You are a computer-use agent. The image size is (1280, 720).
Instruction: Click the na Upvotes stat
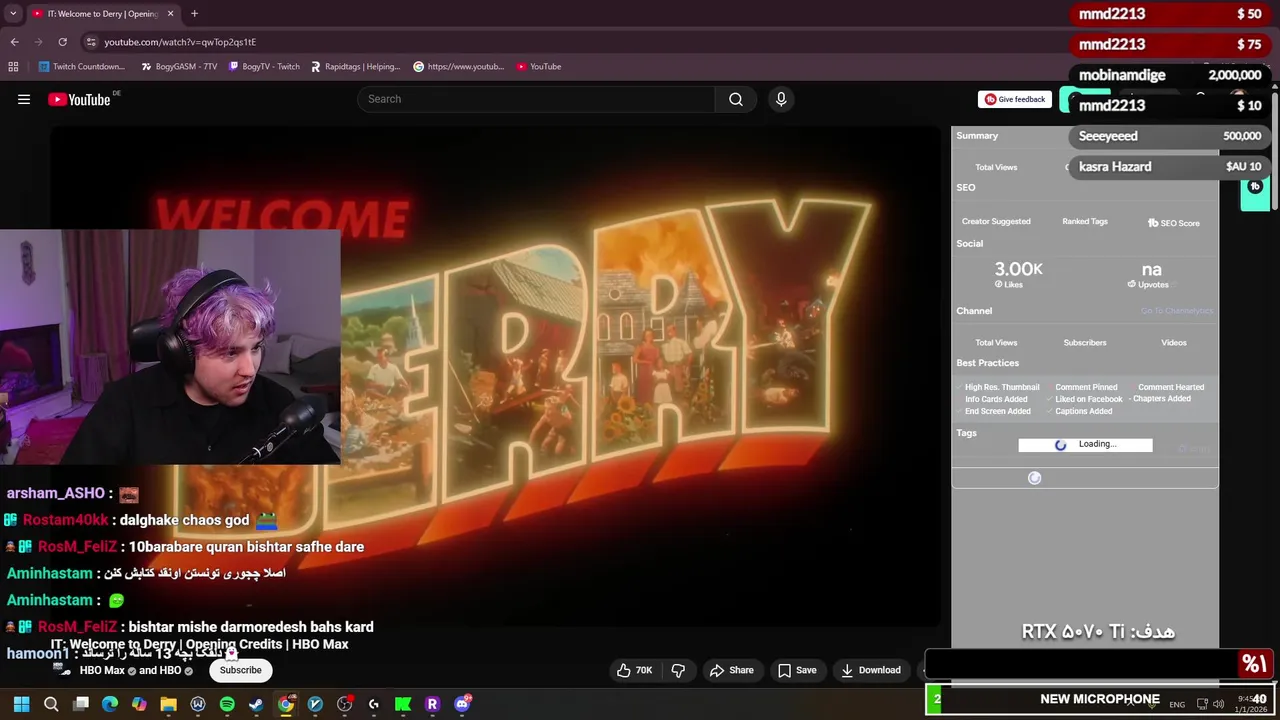click(x=1151, y=274)
